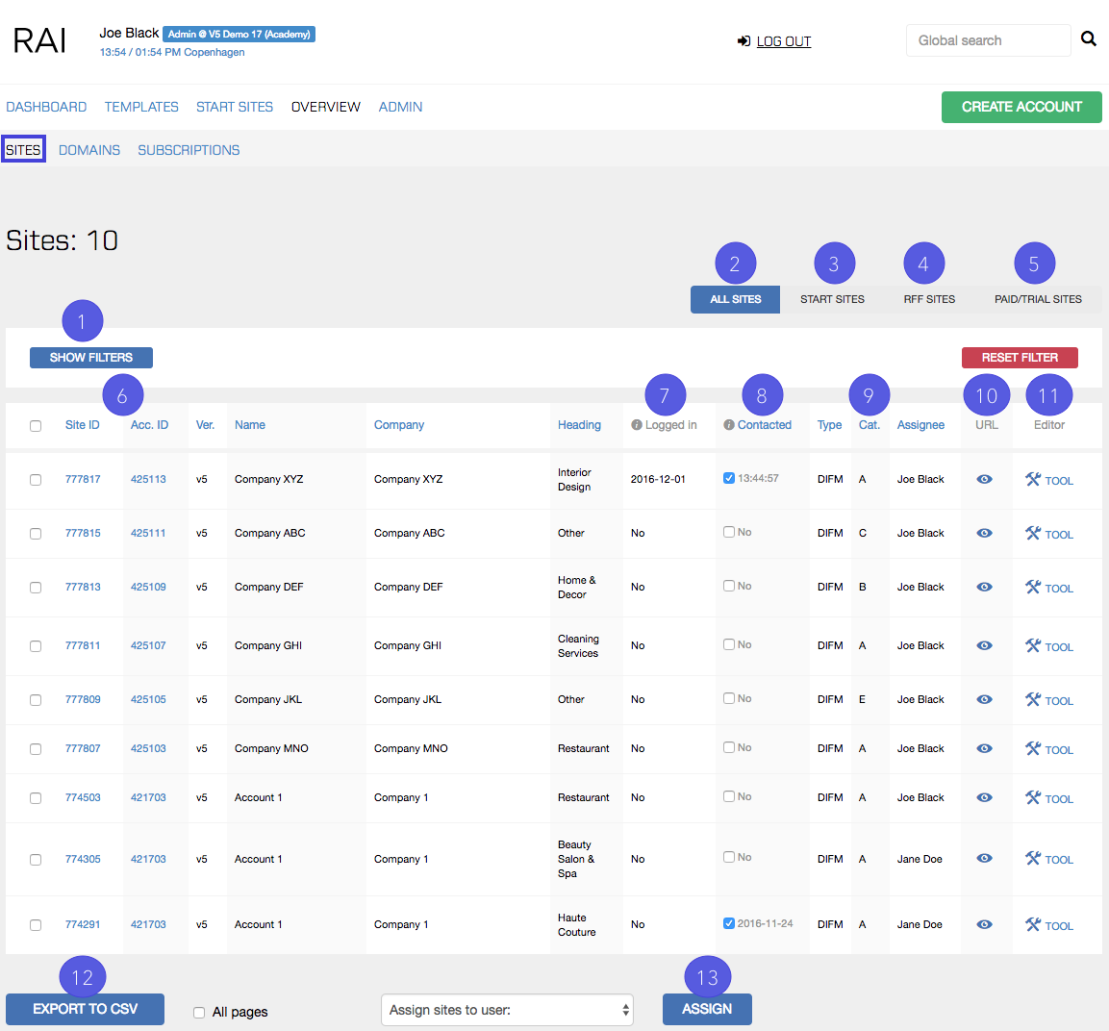Open the Assign sites to user dropdown
Screen dimensions: 1109x1031
coord(507,1009)
